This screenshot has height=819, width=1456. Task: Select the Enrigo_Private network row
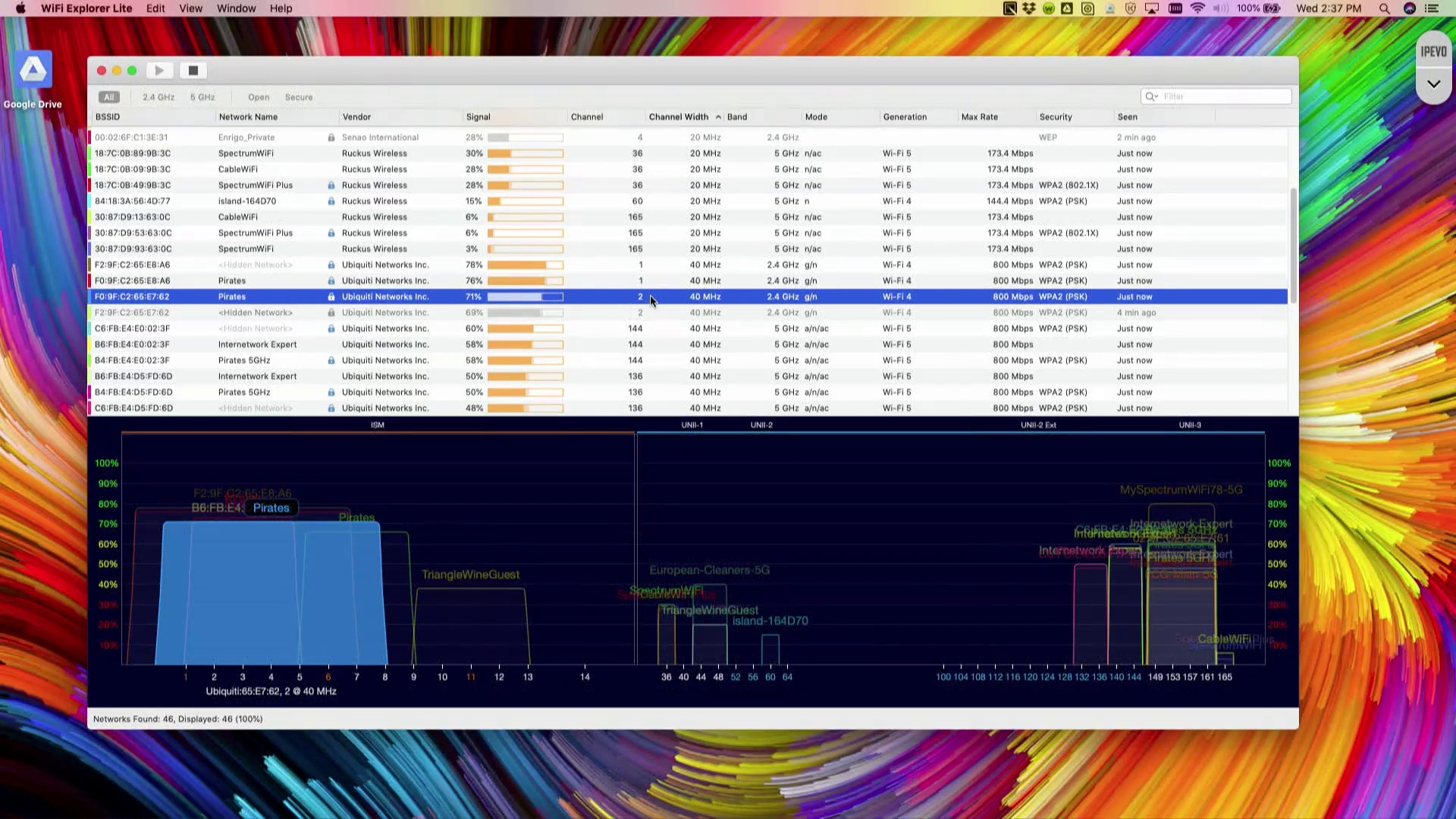[x=689, y=137]
